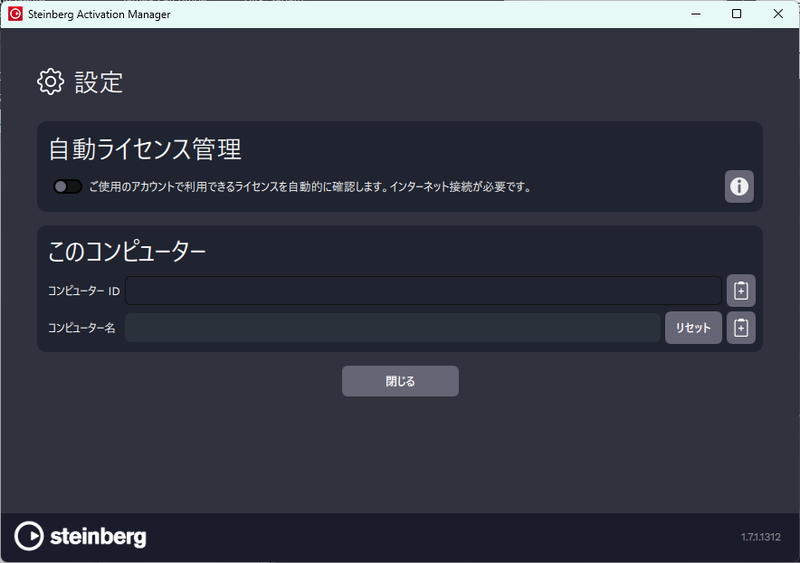Click the 閉じる button

coord(400,381)
